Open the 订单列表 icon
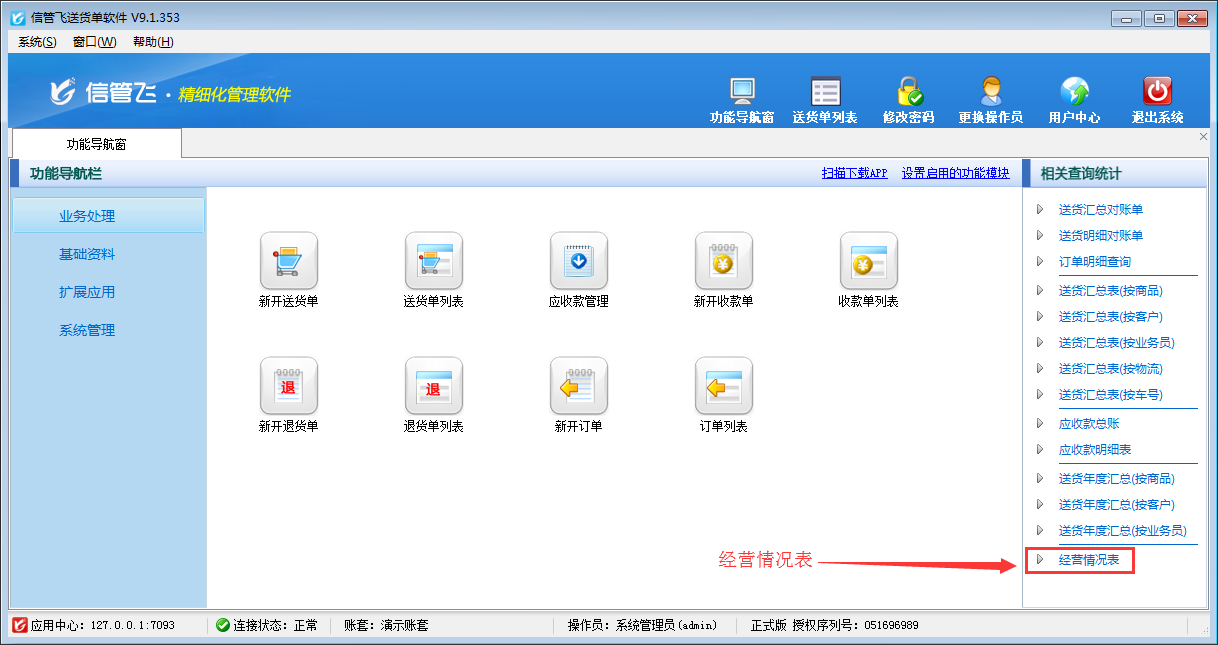The height and width of the screenshot is (645, 1218). [x=723, y=387]
